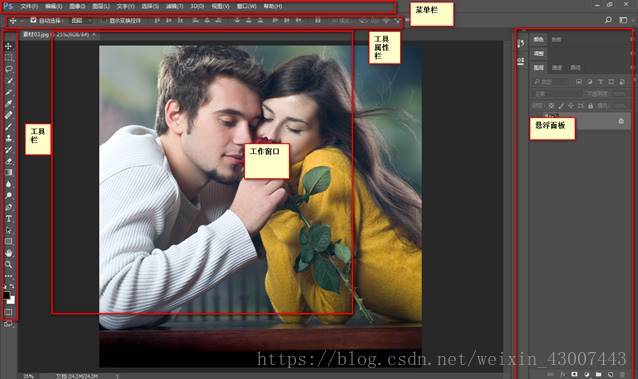Screen dimensions: 638x379
Task: Close the 素材03.jpg document tab
Action: (94, 35)
